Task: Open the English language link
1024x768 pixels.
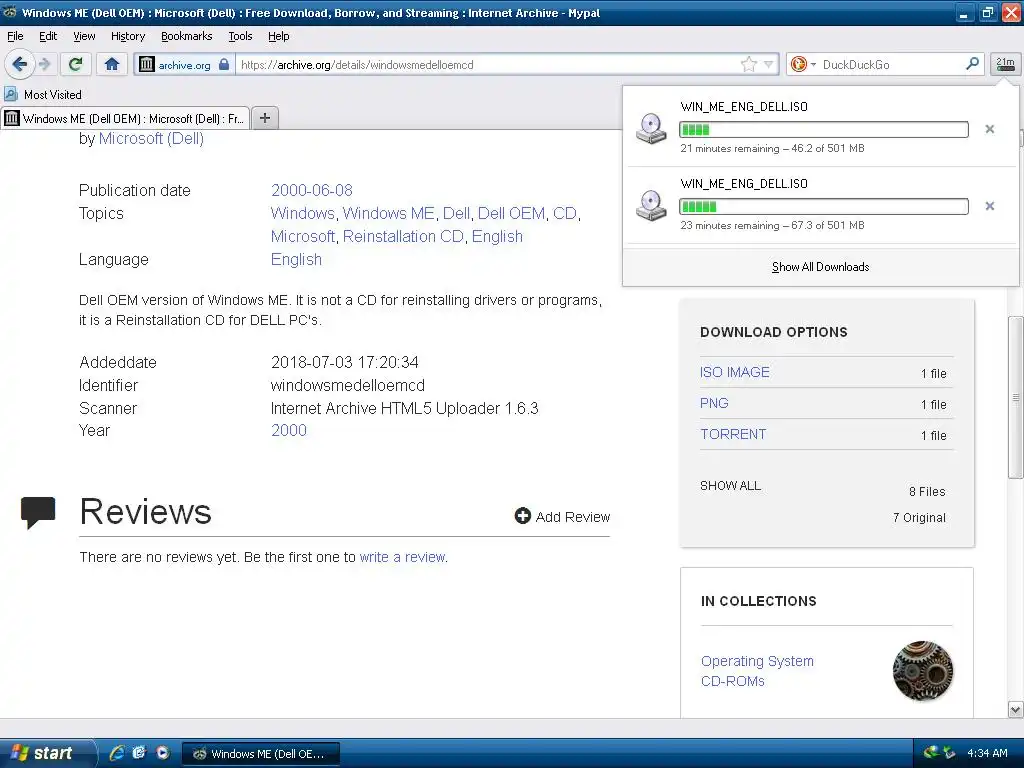Action: coord(296,259)
